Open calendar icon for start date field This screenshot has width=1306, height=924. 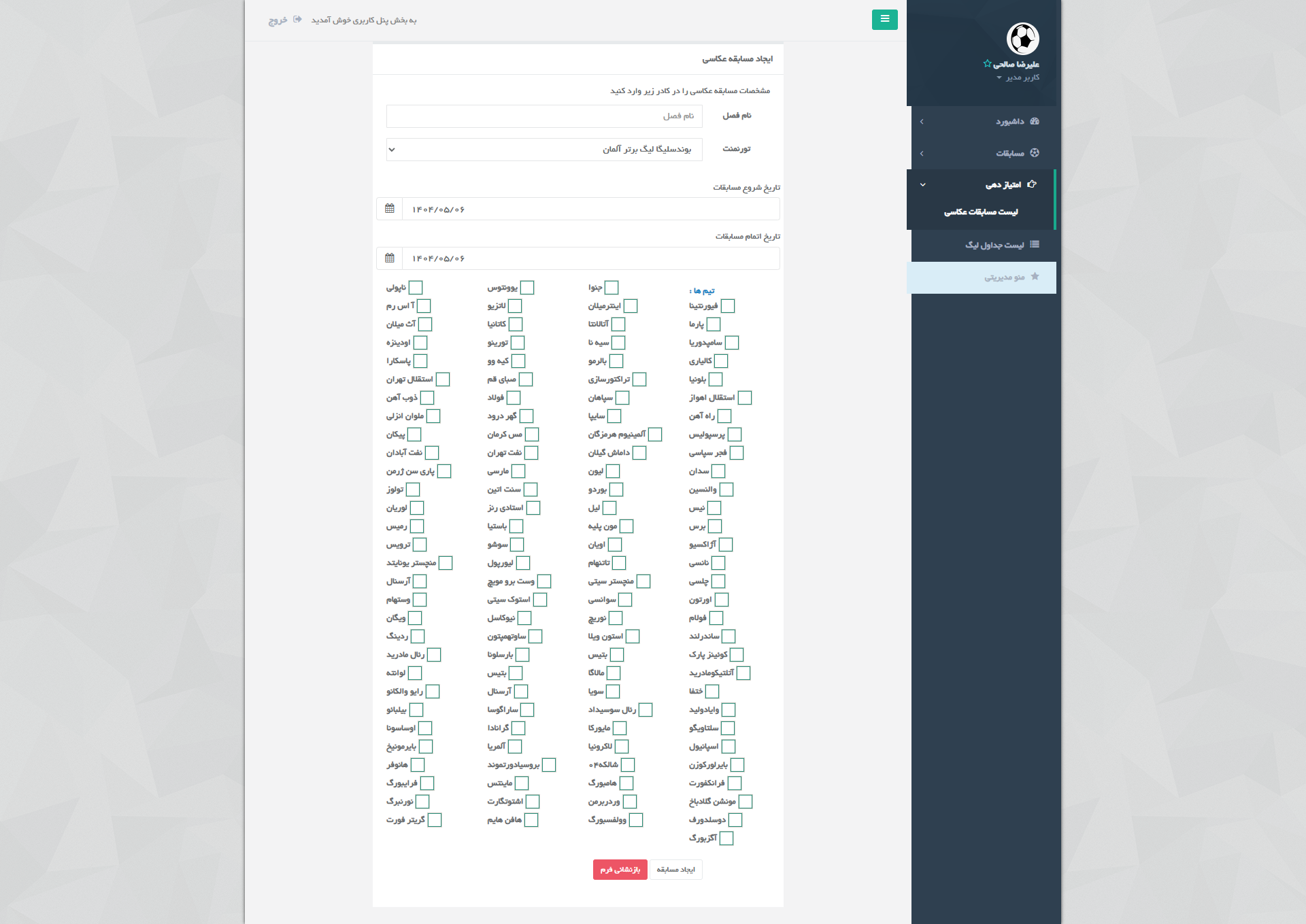pos(390,209)
